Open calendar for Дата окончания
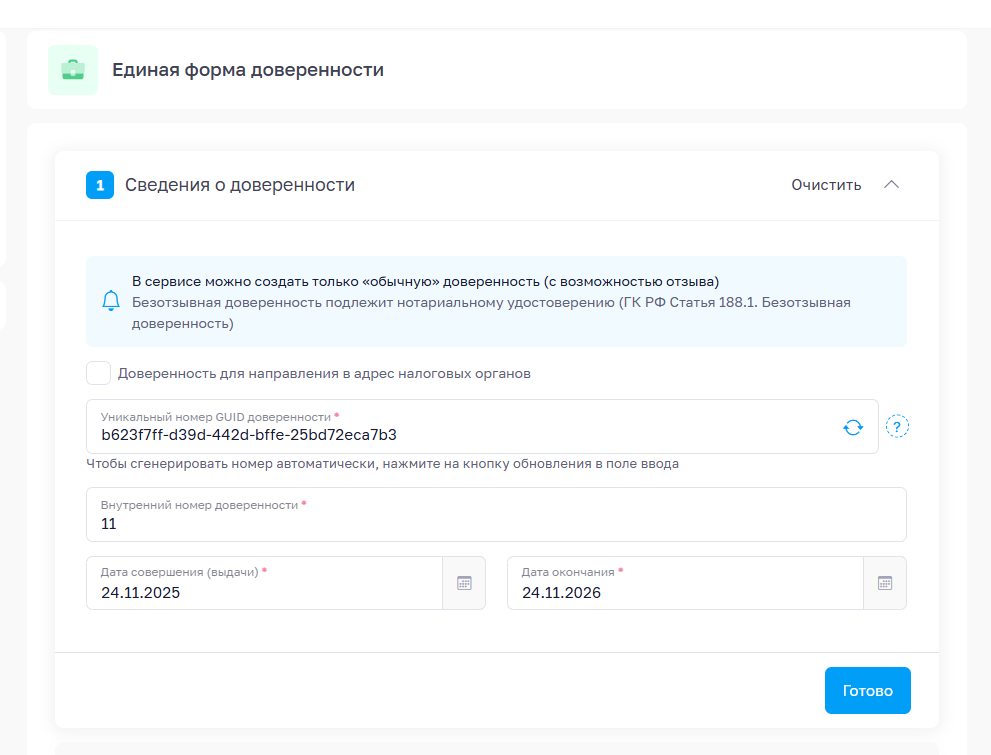Screen dimensions: 991x755 pos(885,583)
